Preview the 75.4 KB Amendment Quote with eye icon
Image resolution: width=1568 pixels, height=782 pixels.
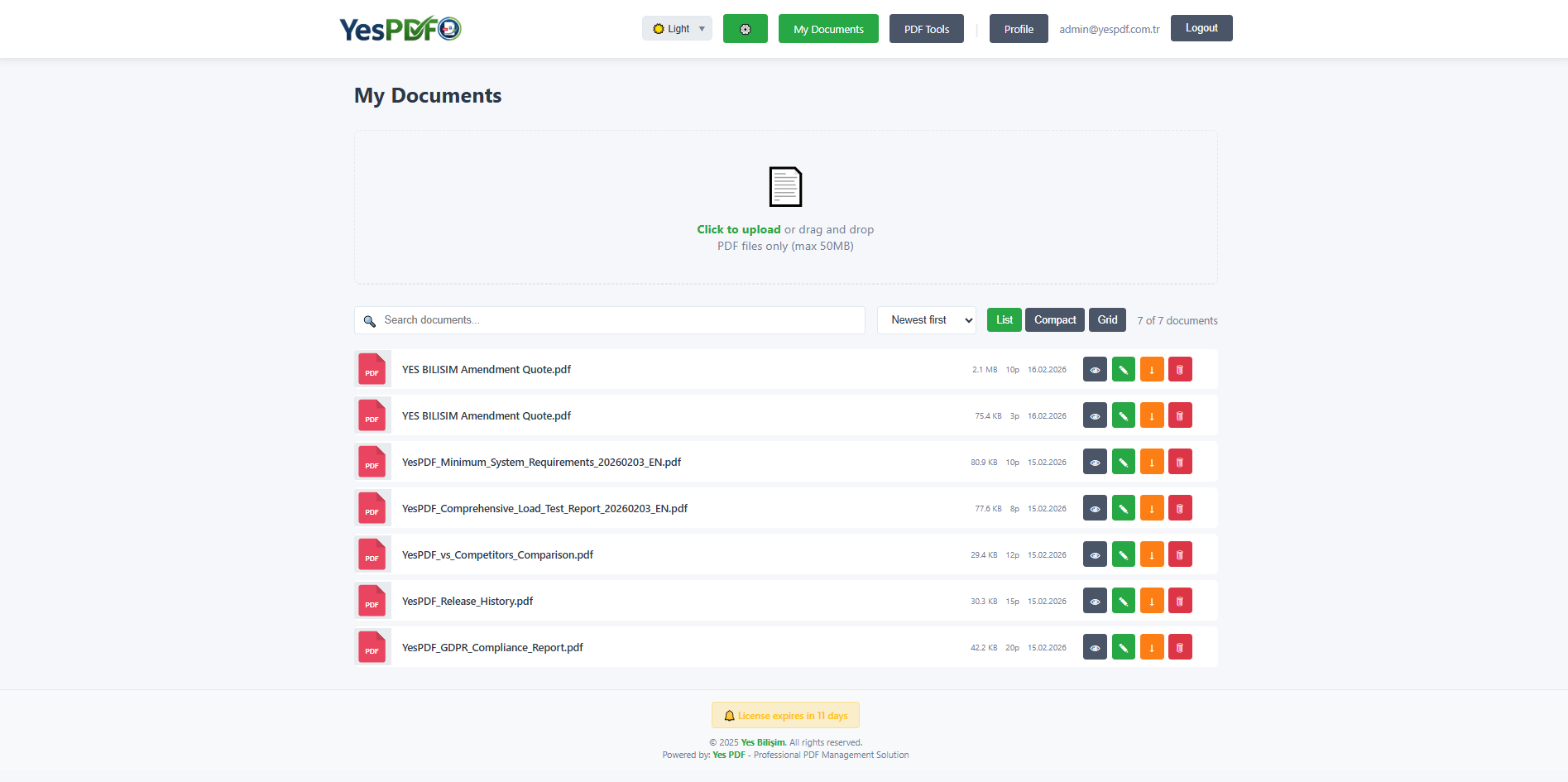coord(1095,416)
